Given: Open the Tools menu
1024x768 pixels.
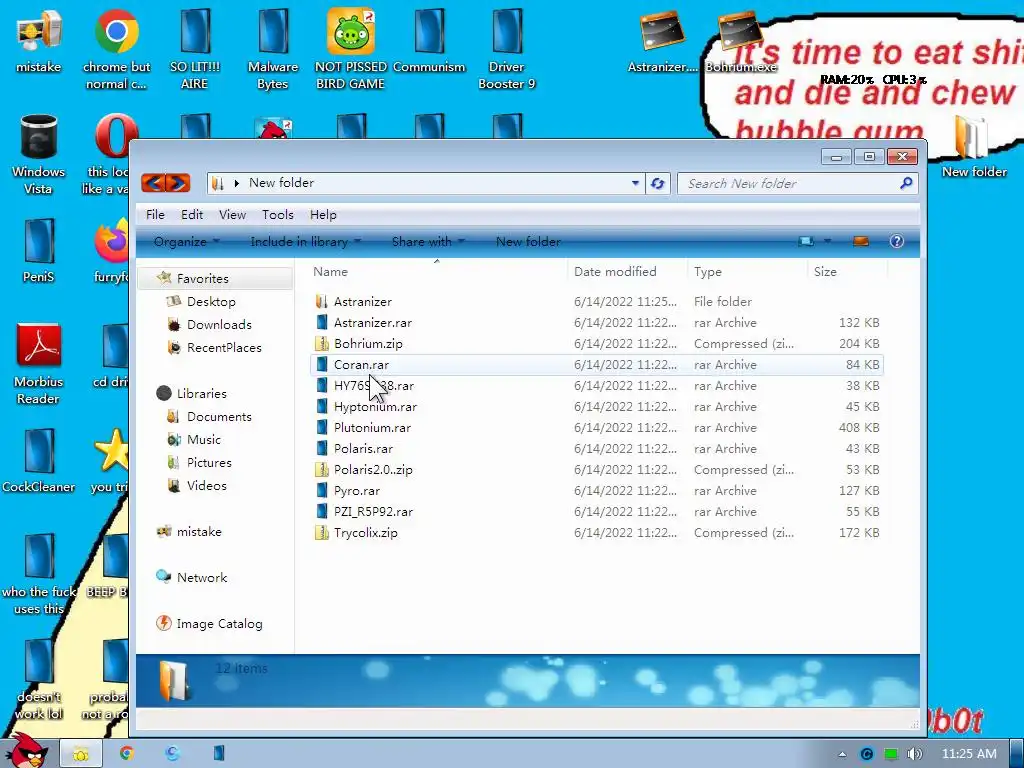Looking at the screenshot, I should [x=278, y=215].
